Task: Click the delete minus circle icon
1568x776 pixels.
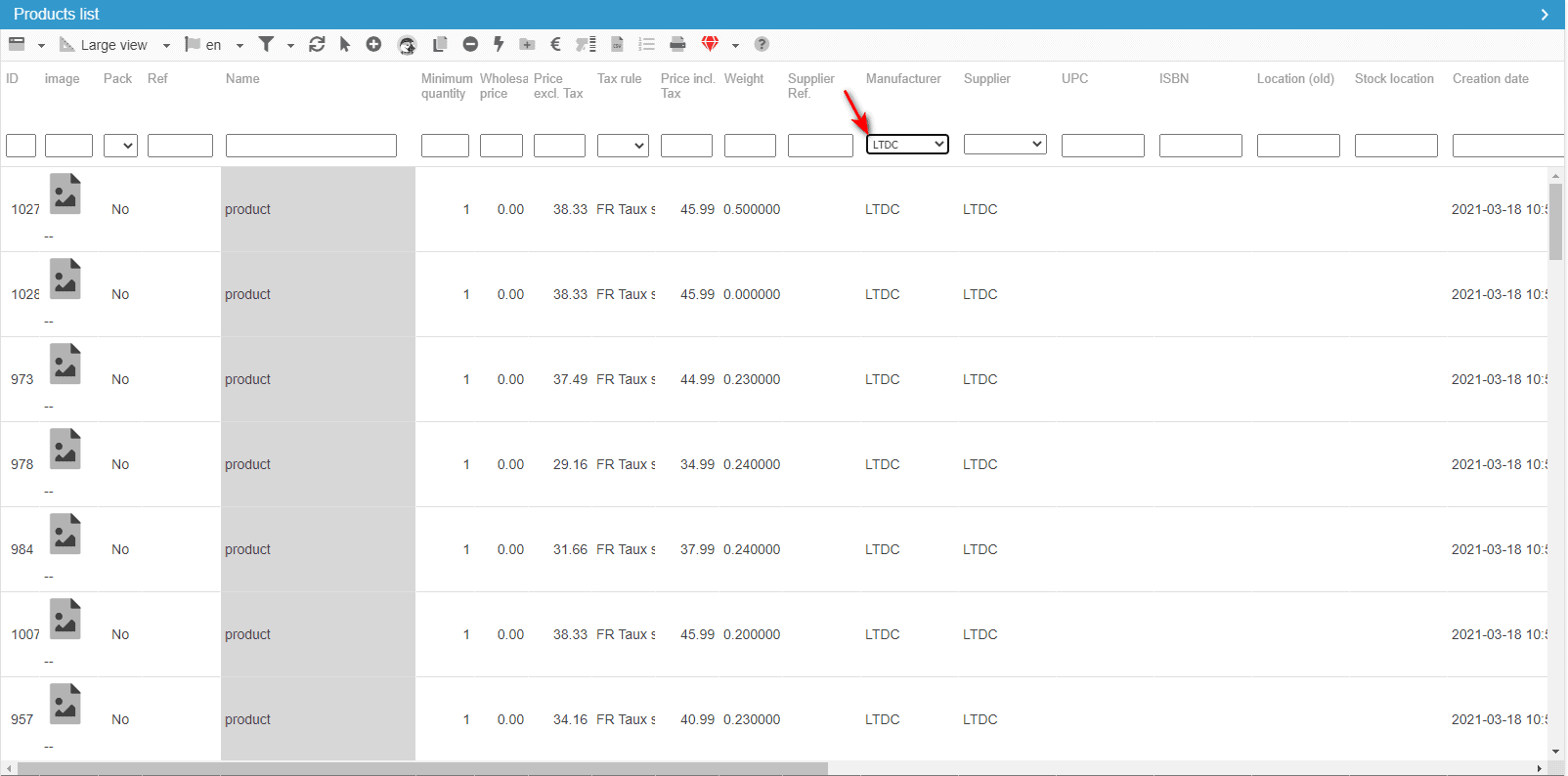Action: point(470,44)
